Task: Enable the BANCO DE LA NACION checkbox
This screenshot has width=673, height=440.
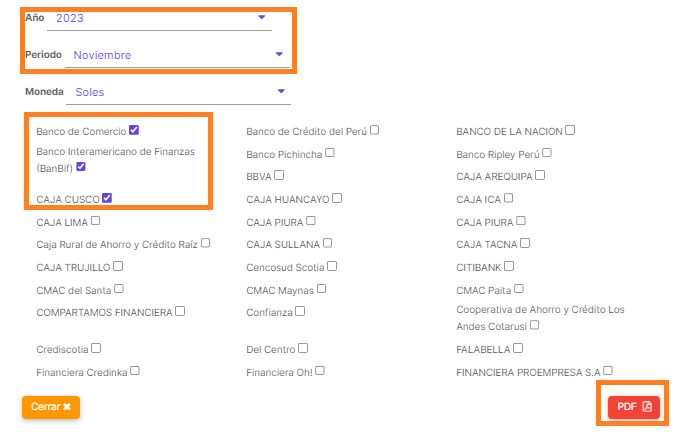Action: click(x=570, y=130)
